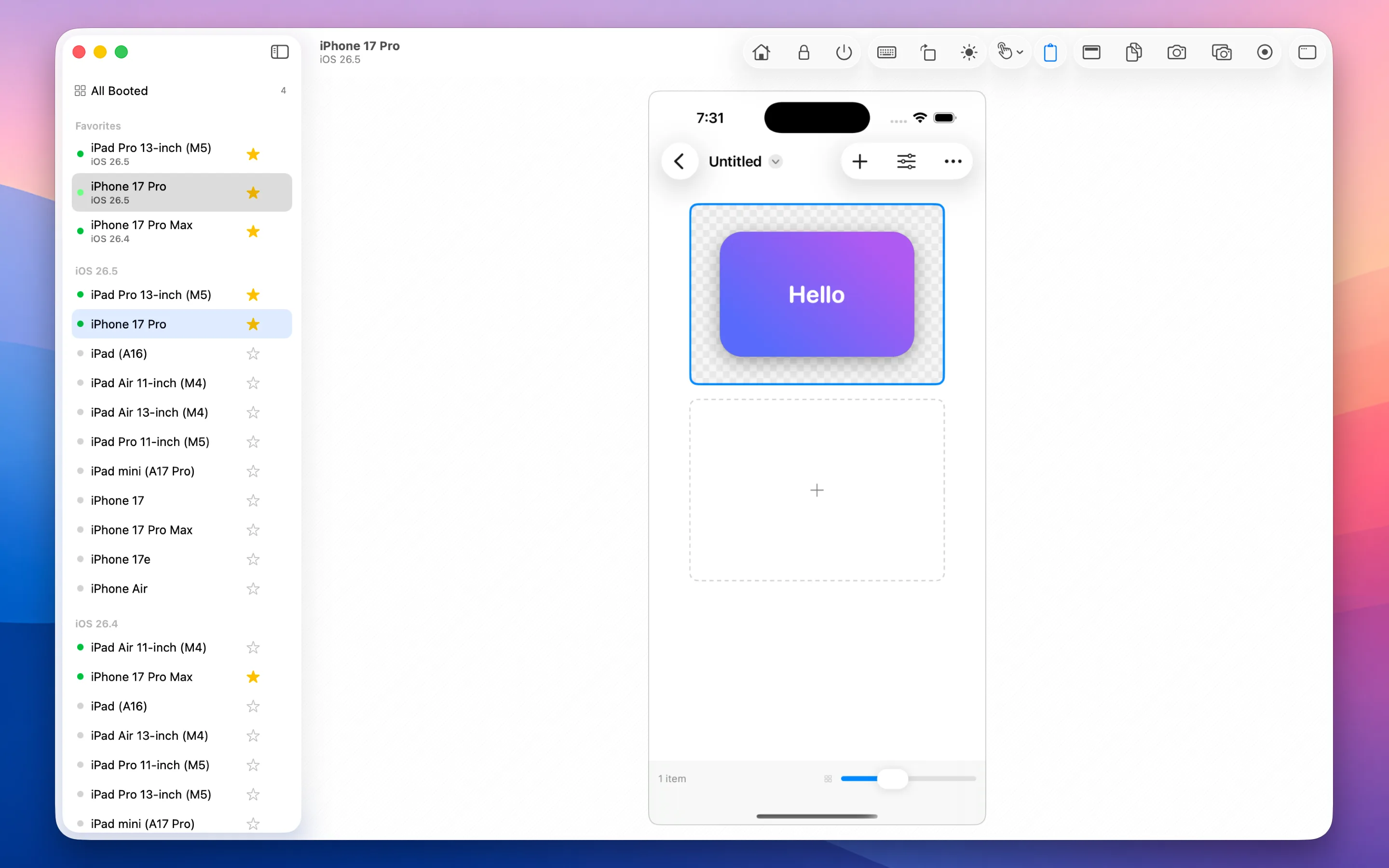Toggle star next to iPhone 17
1389x868 pixels.
pos(253,501)
